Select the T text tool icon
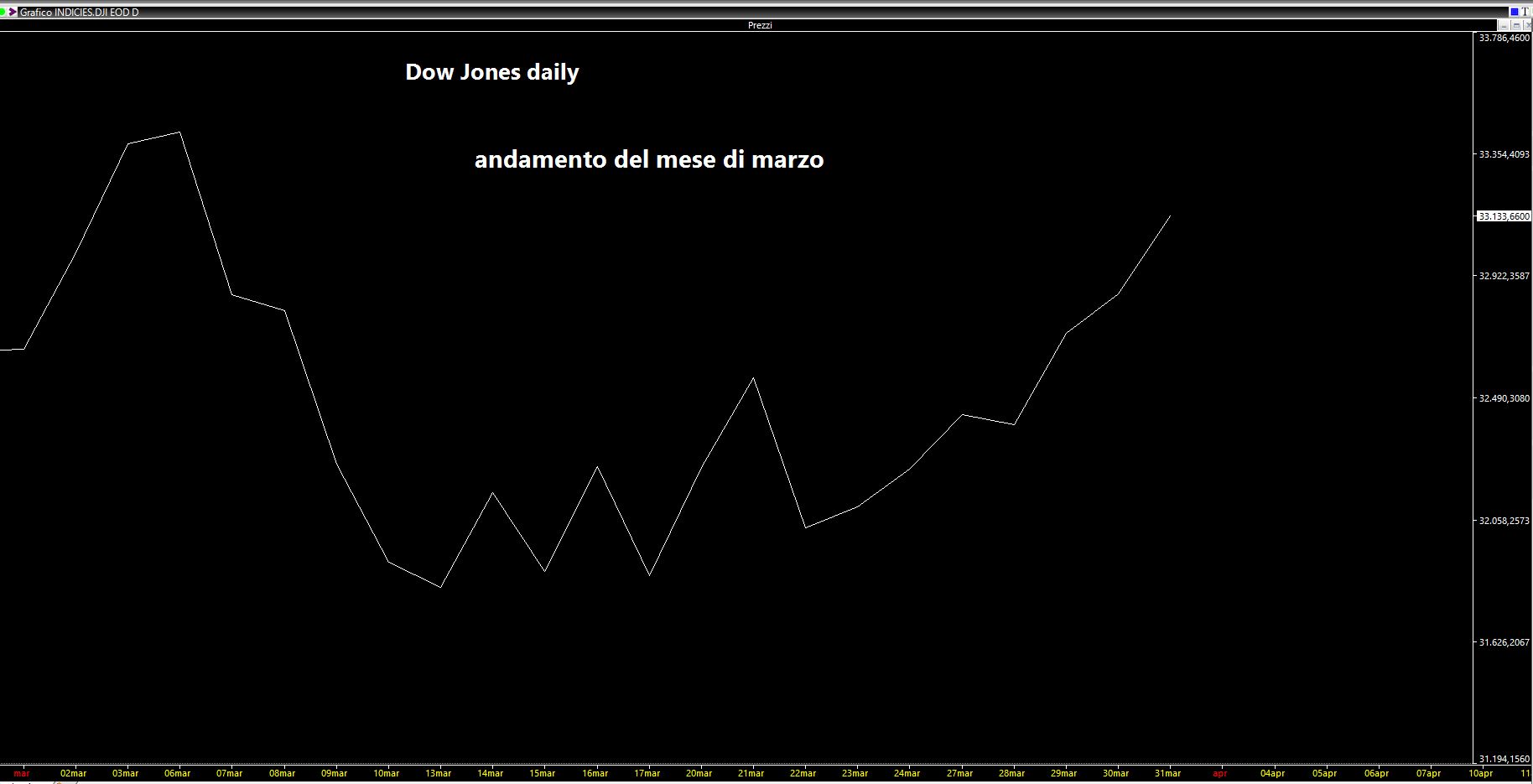This screenshot has height=784, width=1533. (x=1525, y=12)
